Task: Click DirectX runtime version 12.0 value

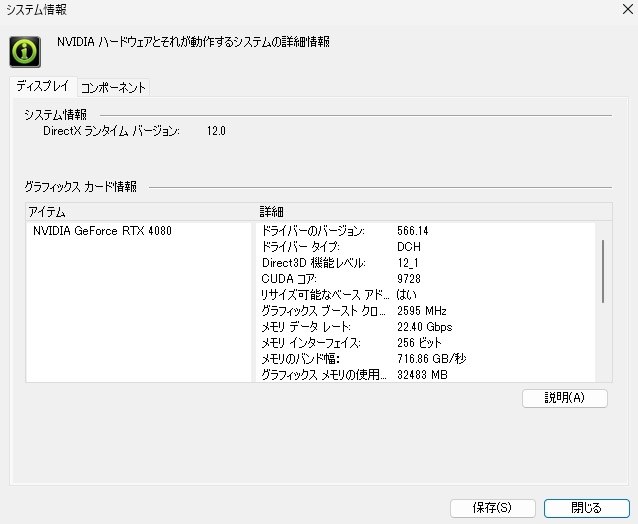Action: 216,131
